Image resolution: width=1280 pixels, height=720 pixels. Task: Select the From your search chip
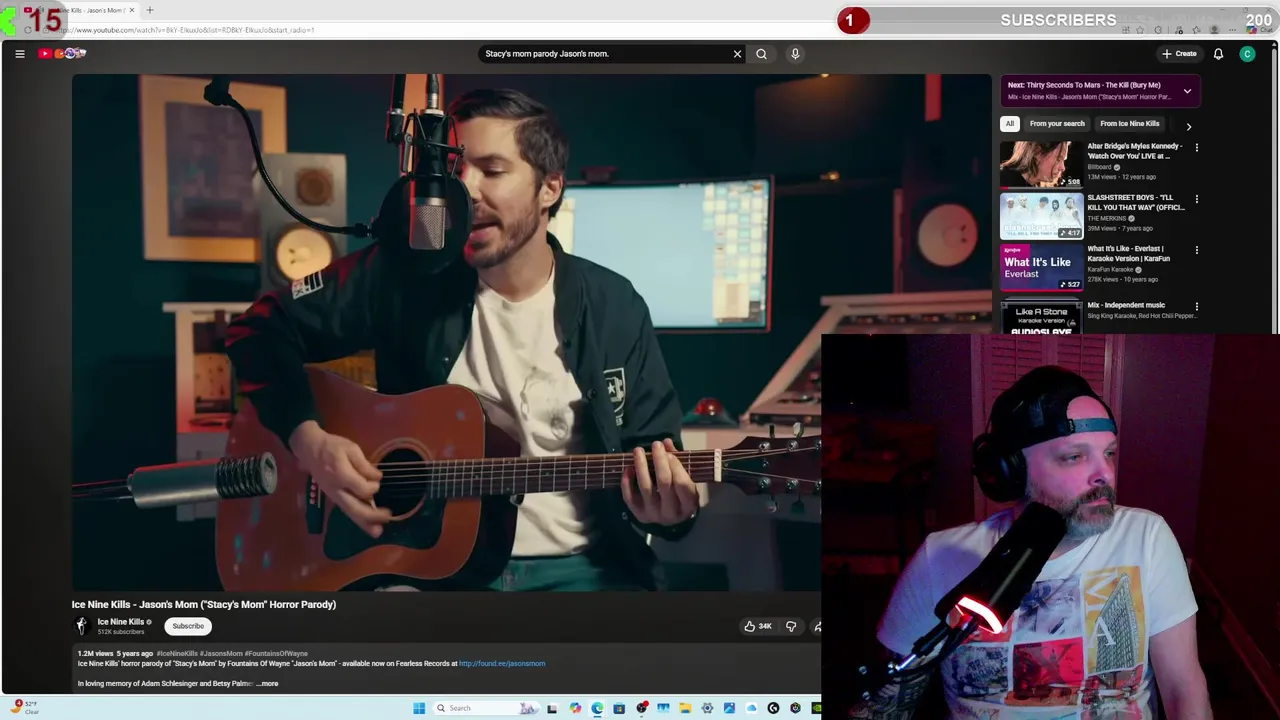pos(1057,124)
